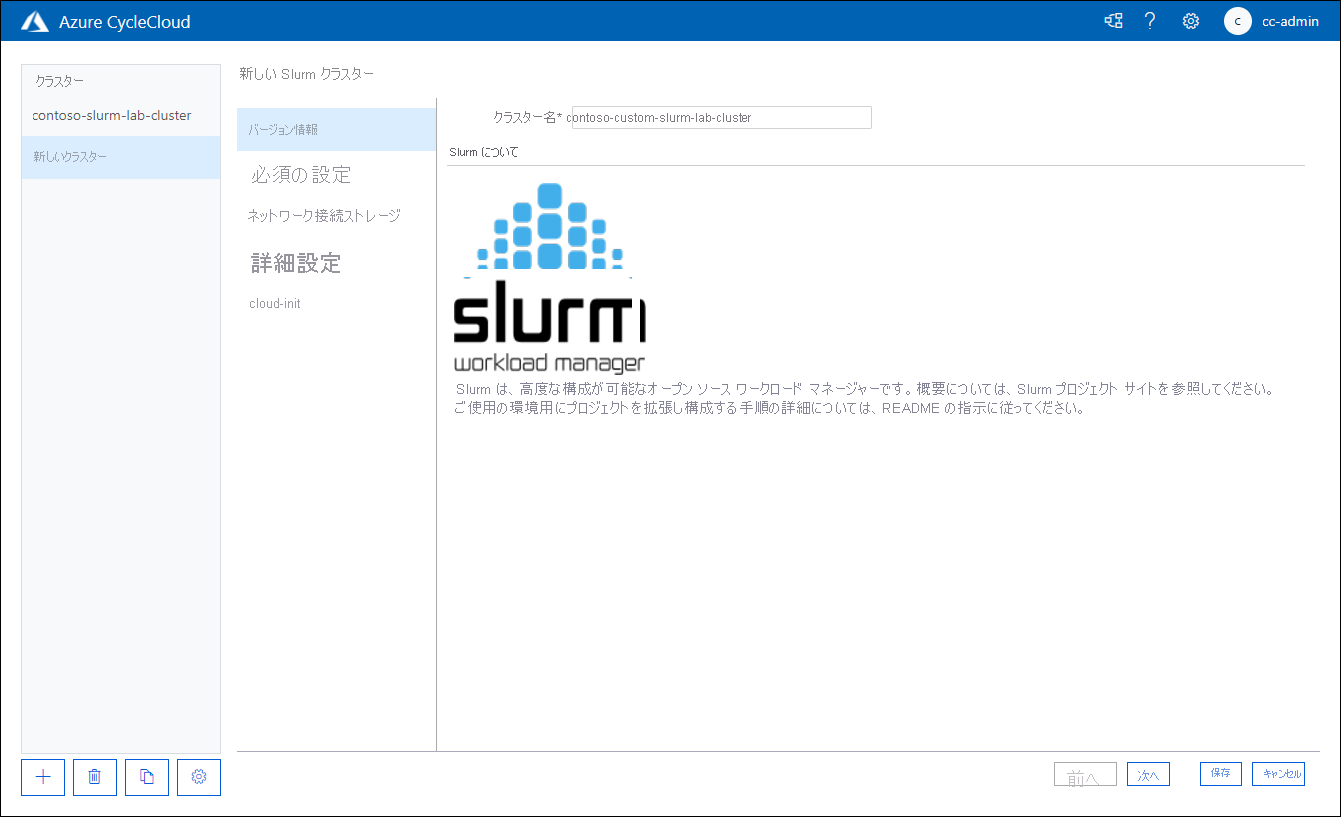Click the copy icon to duplicate a cluster
The width and height of the screenshot is (1341, 817).
coord(146,777)
